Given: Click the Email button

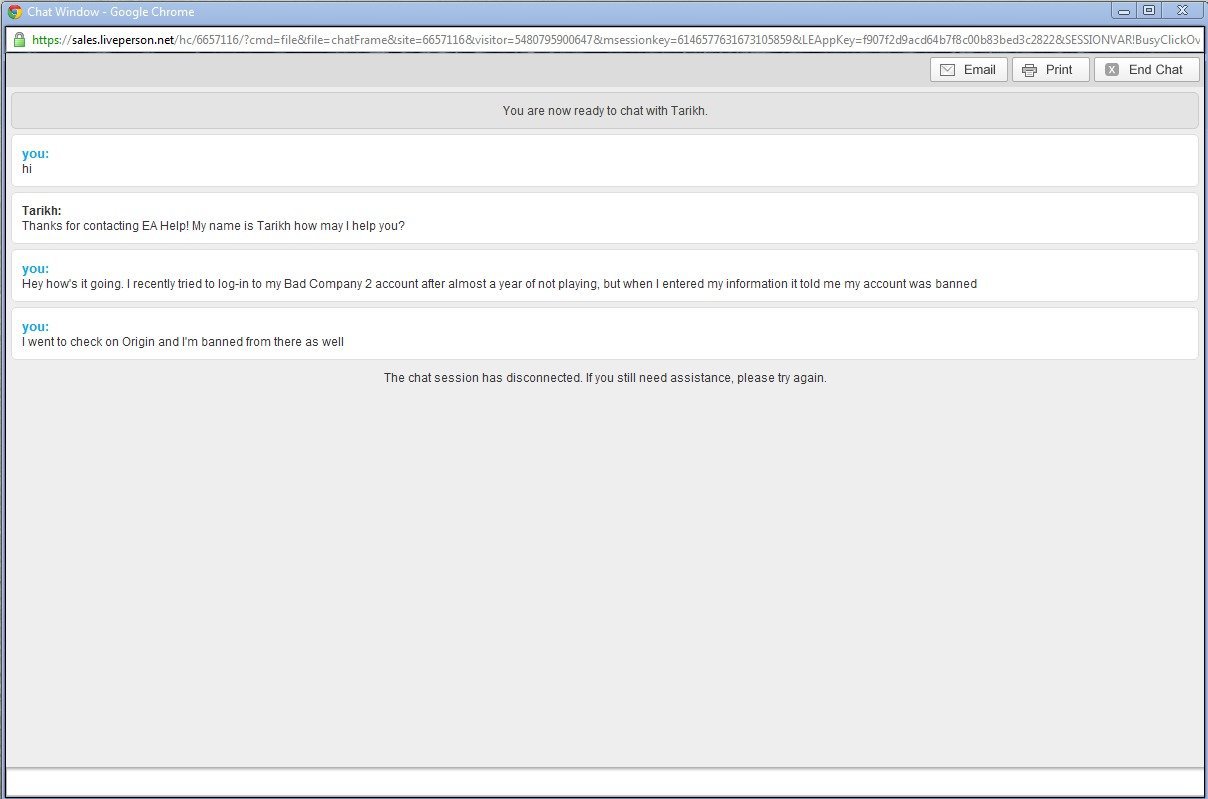Looking at the screenshot, I should click(969, 70).
